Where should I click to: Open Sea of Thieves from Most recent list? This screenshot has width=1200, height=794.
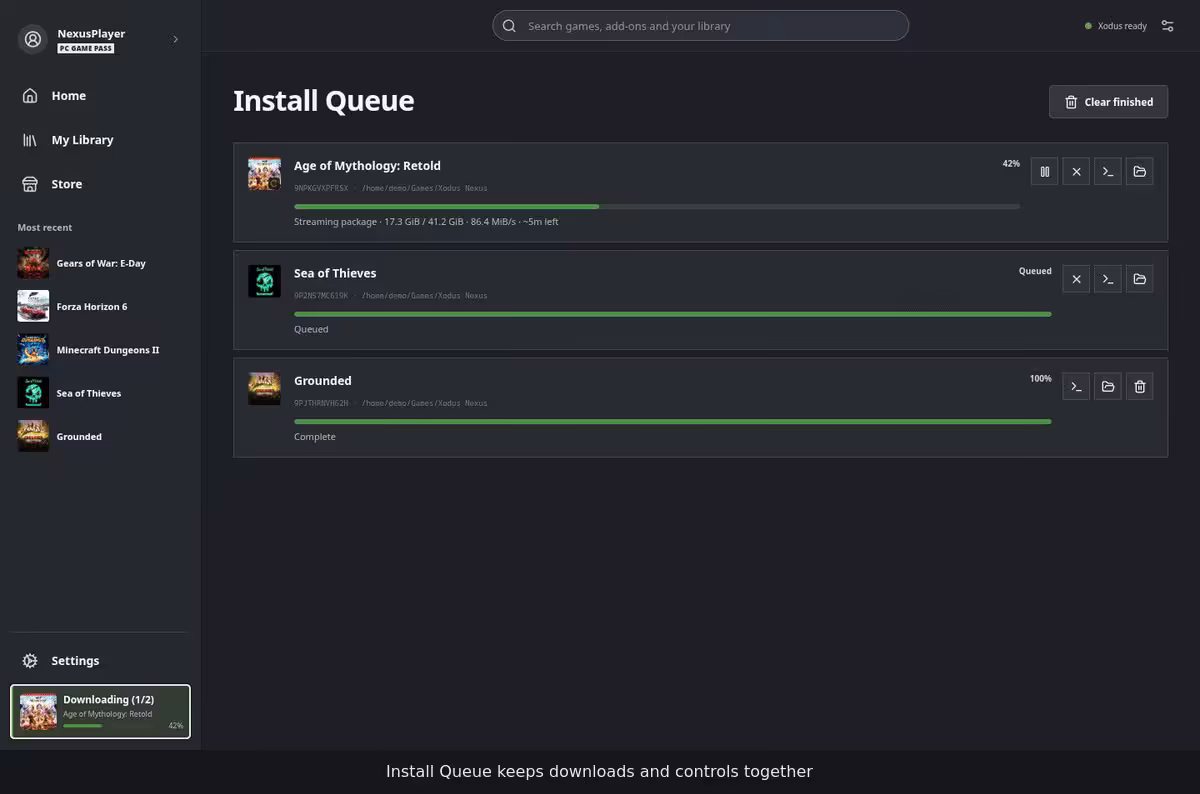pos(100,393)
